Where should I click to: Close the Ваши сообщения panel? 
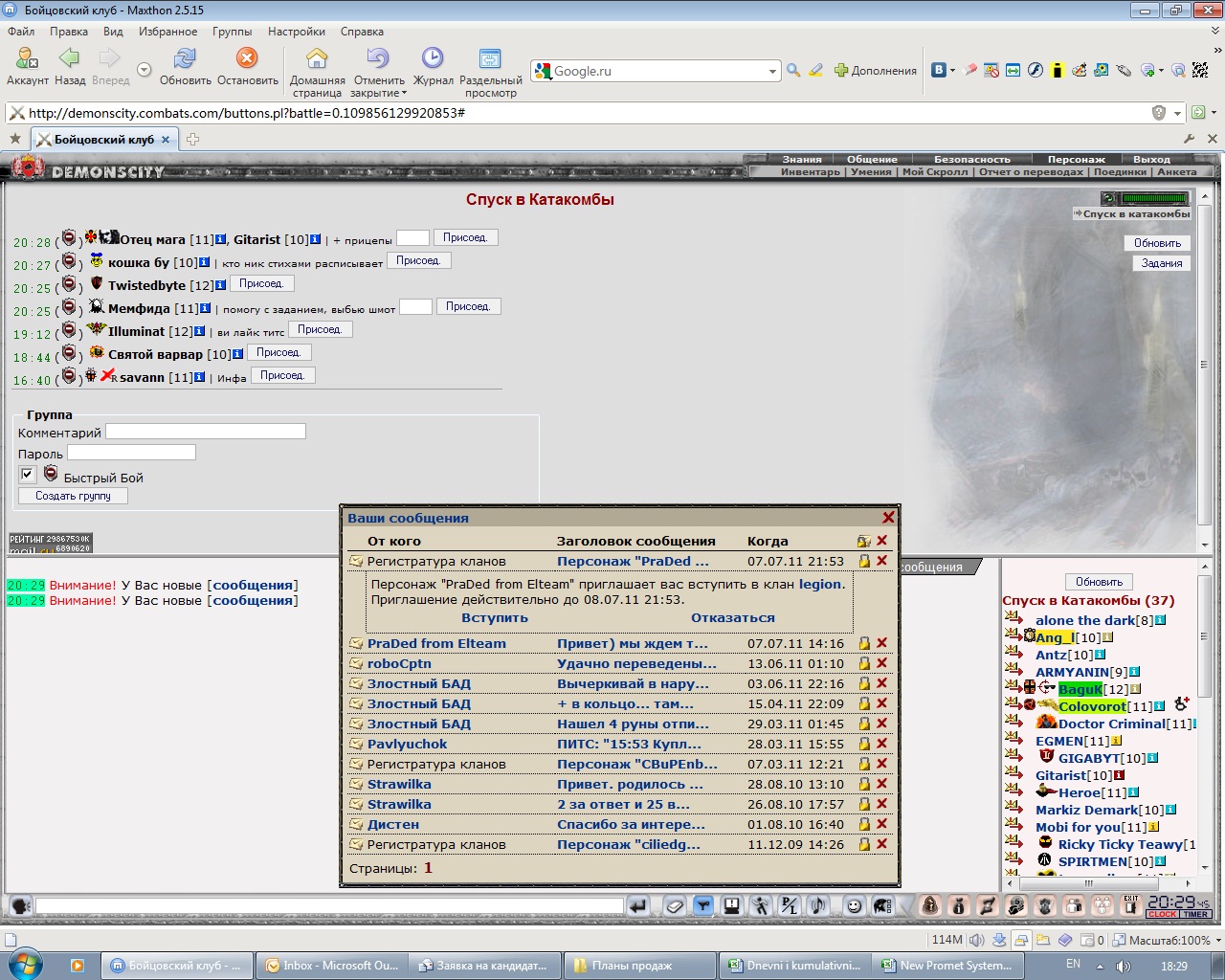(888, 518)
